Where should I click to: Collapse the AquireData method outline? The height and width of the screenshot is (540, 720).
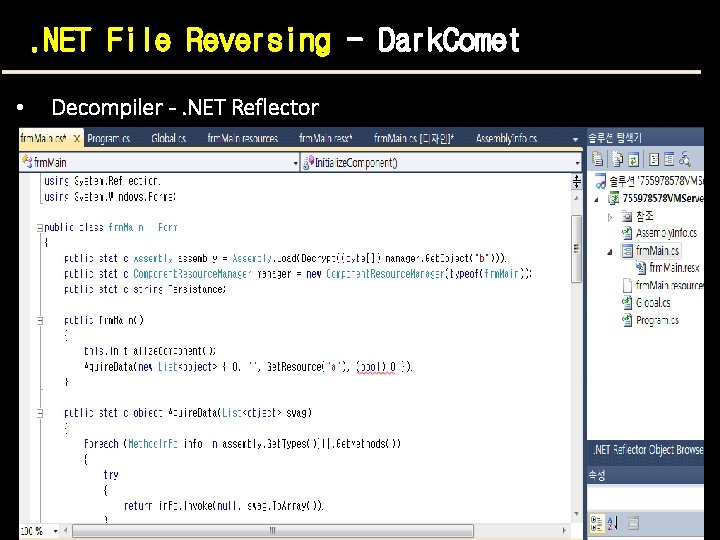tap(40, 413)
